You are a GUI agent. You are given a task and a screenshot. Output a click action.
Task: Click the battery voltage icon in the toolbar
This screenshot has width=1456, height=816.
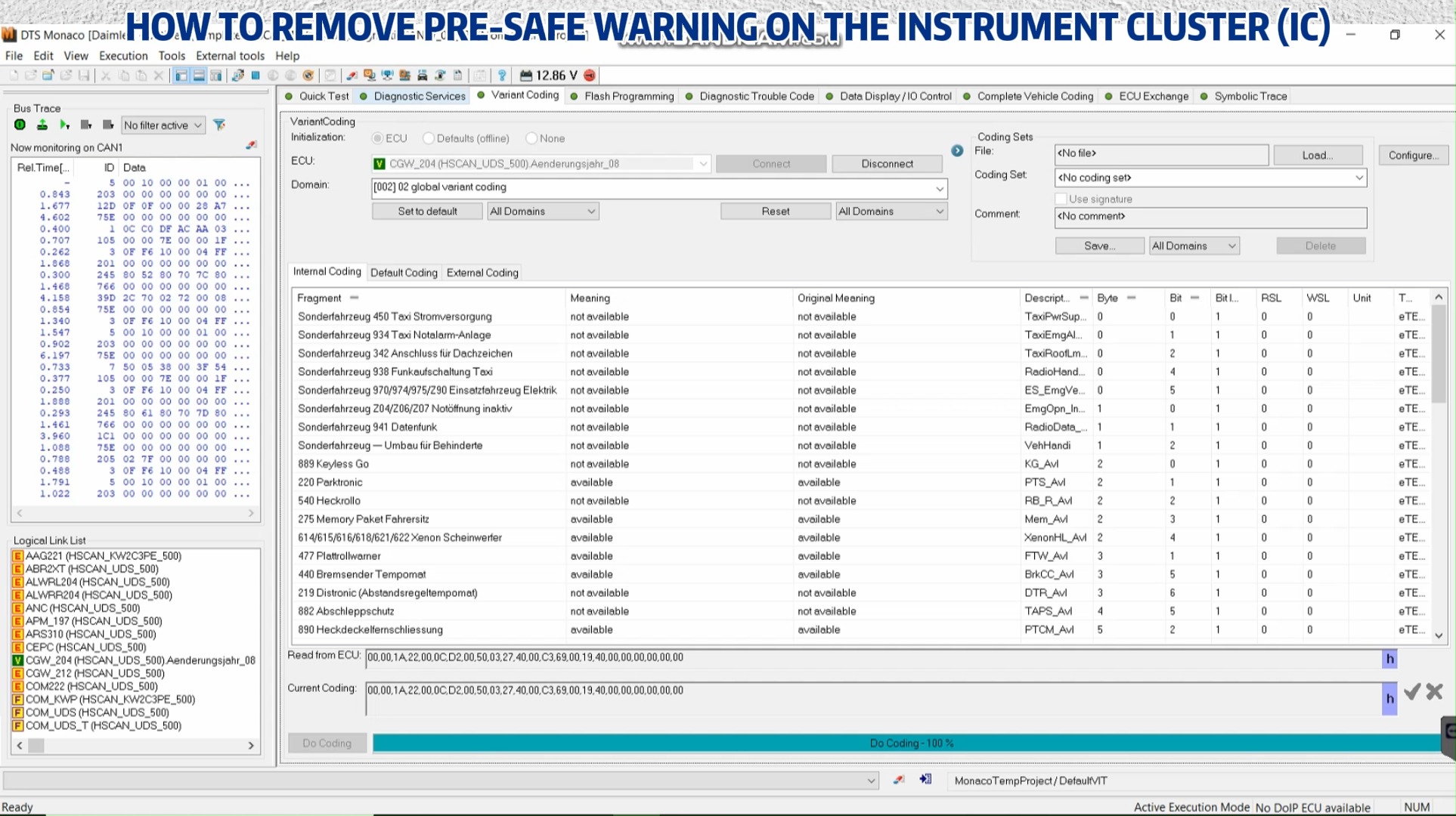pos(526,76)
